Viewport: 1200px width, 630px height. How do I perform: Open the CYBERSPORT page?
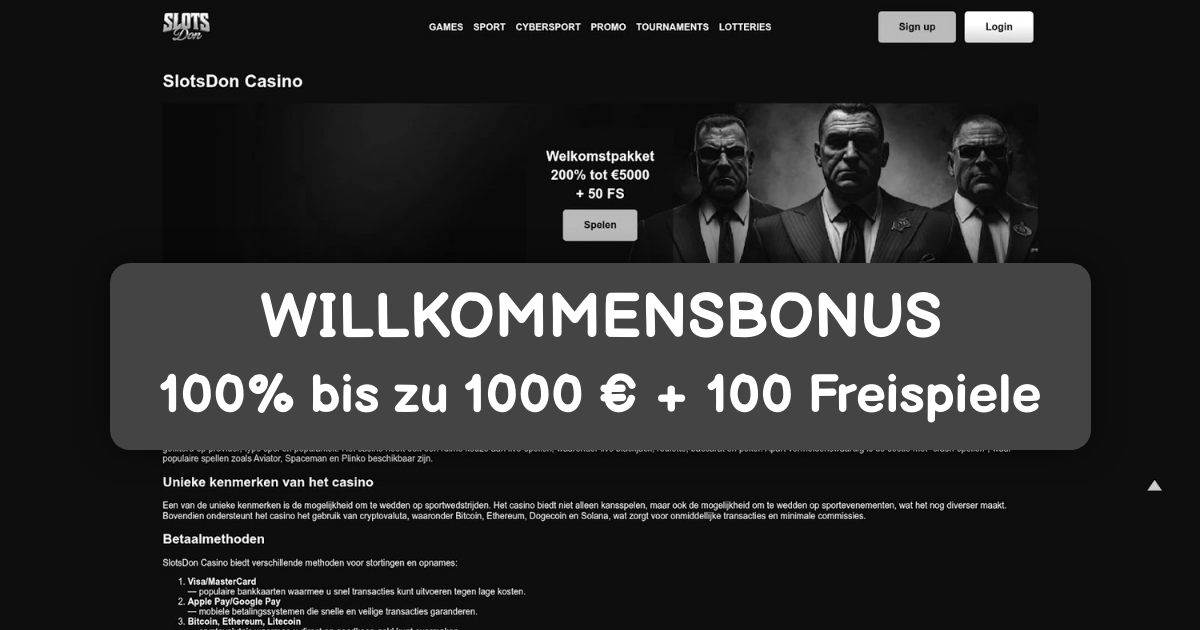(548, 27)
